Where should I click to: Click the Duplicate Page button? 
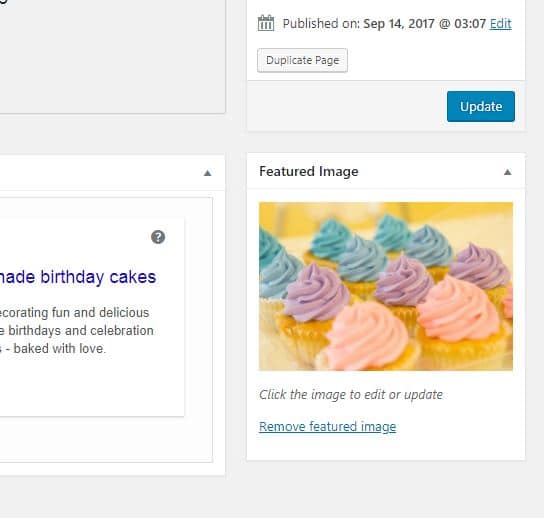click(x=302, y=60)
